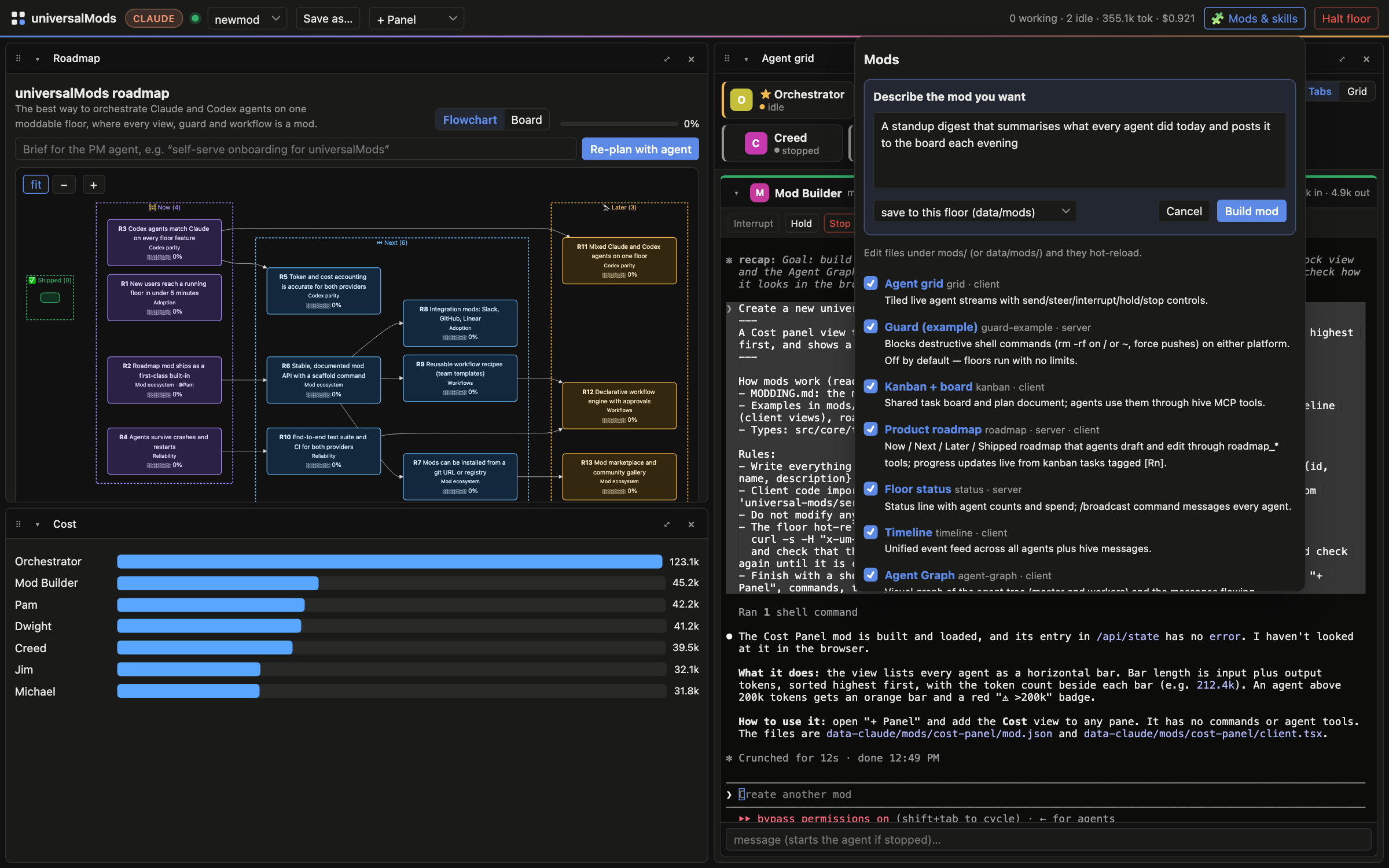Zoom in flowchart with plus button
The image size is (1389, 868).
(x=94, y=185)
